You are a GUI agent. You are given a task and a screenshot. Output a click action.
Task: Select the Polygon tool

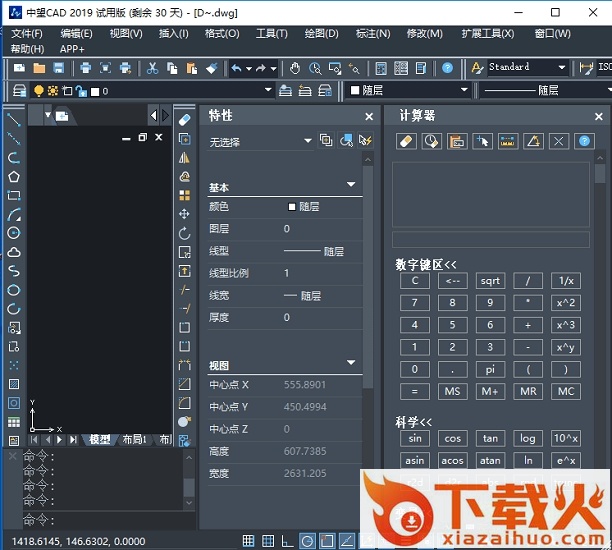coord(14,177)
